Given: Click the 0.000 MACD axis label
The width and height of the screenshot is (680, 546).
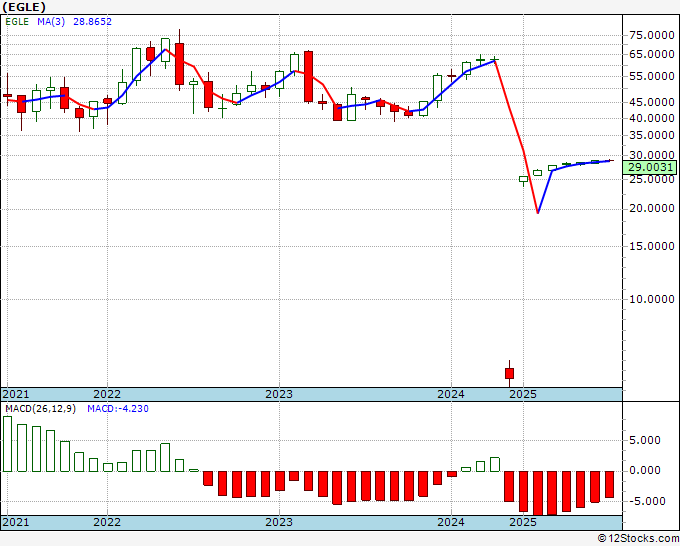Looking at the screenshot, I should click(644, 471).
